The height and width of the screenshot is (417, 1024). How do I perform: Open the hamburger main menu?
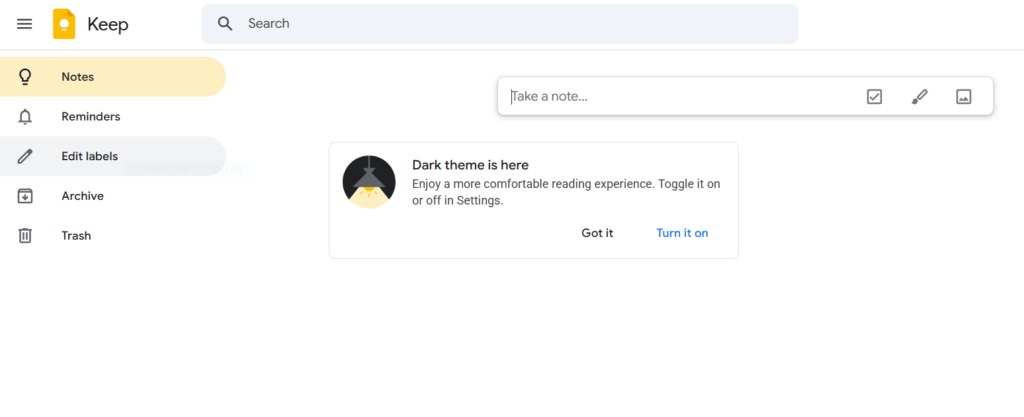(x=24, y=24)
